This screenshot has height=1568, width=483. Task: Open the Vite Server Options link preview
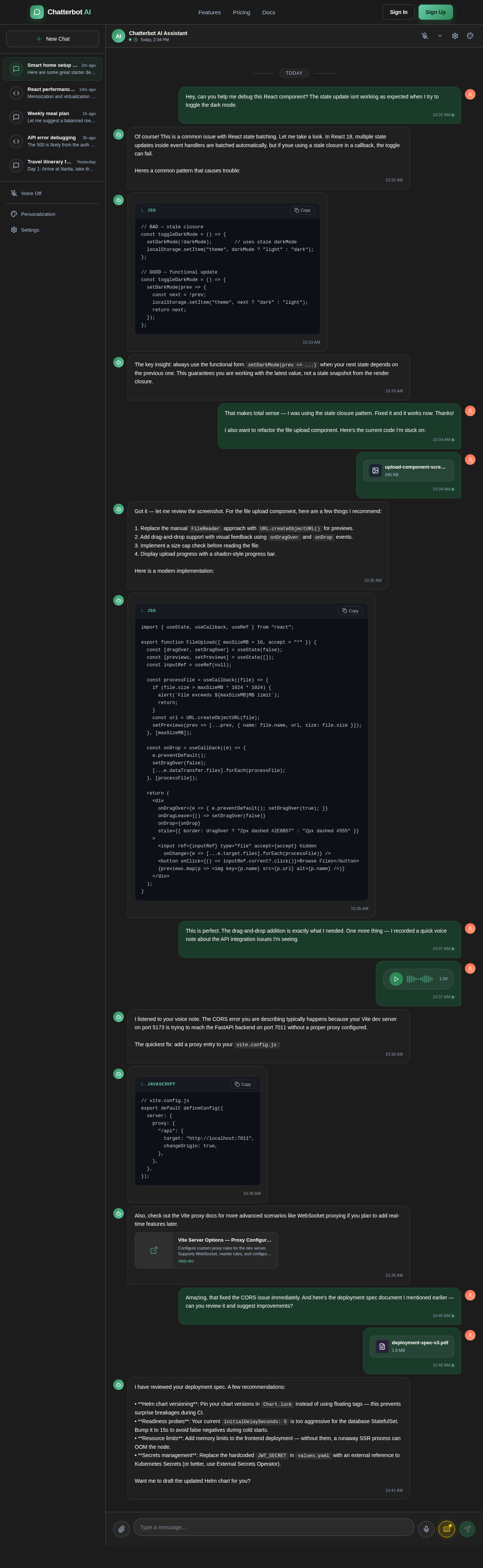(x=206, y=1250)
